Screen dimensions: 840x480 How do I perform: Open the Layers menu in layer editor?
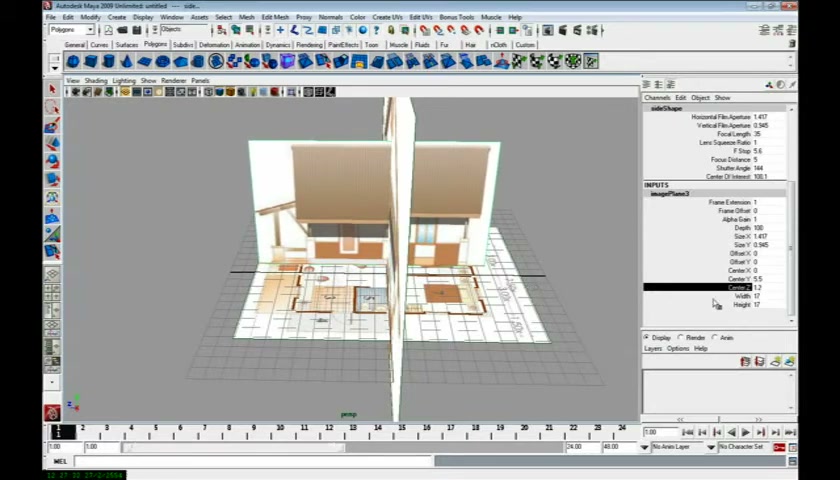pos(653,348)
